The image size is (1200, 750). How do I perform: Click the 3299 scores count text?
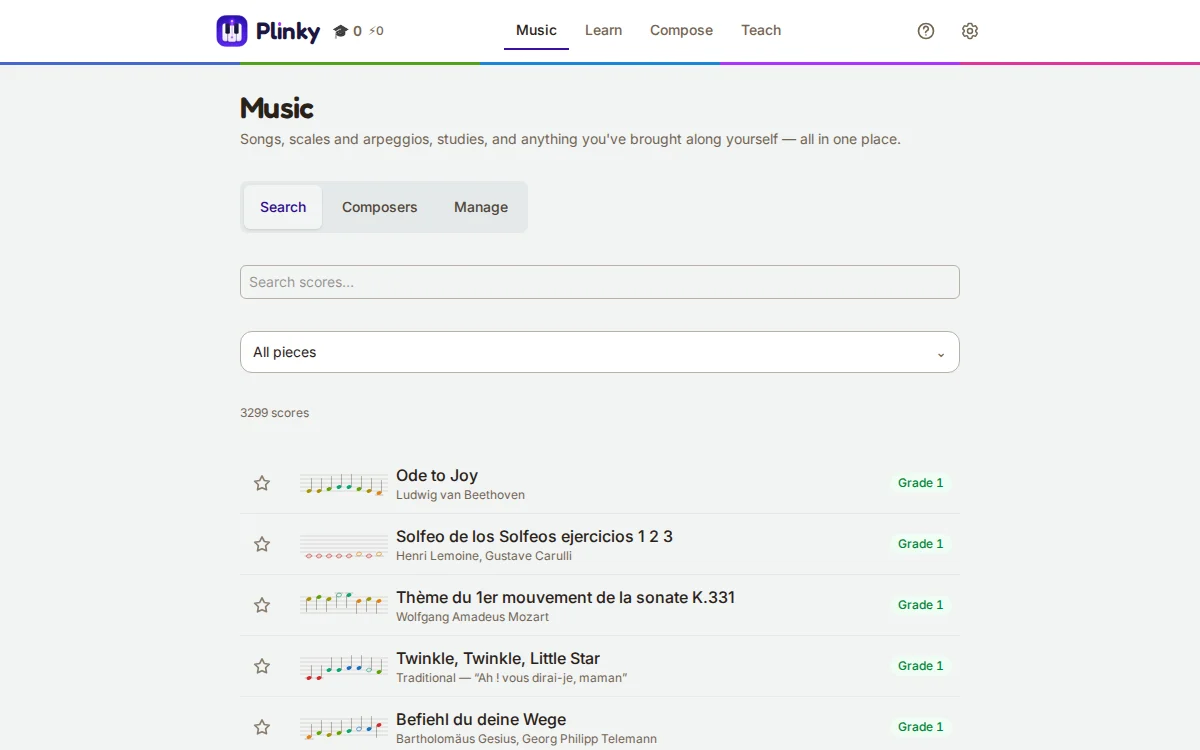pos(274,413)
